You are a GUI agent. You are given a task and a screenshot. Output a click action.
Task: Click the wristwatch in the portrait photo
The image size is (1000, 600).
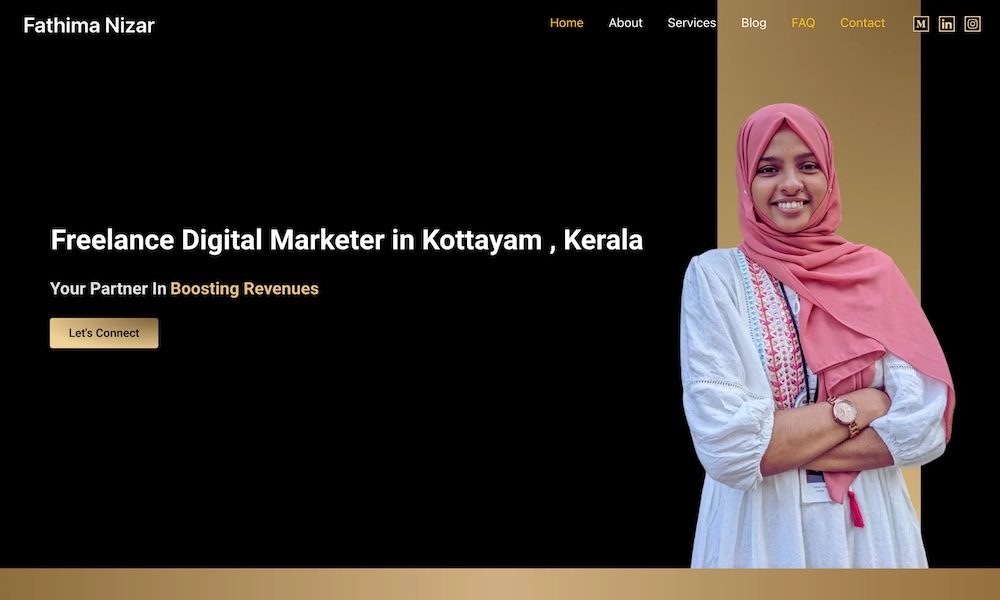[x=842, y=410]
